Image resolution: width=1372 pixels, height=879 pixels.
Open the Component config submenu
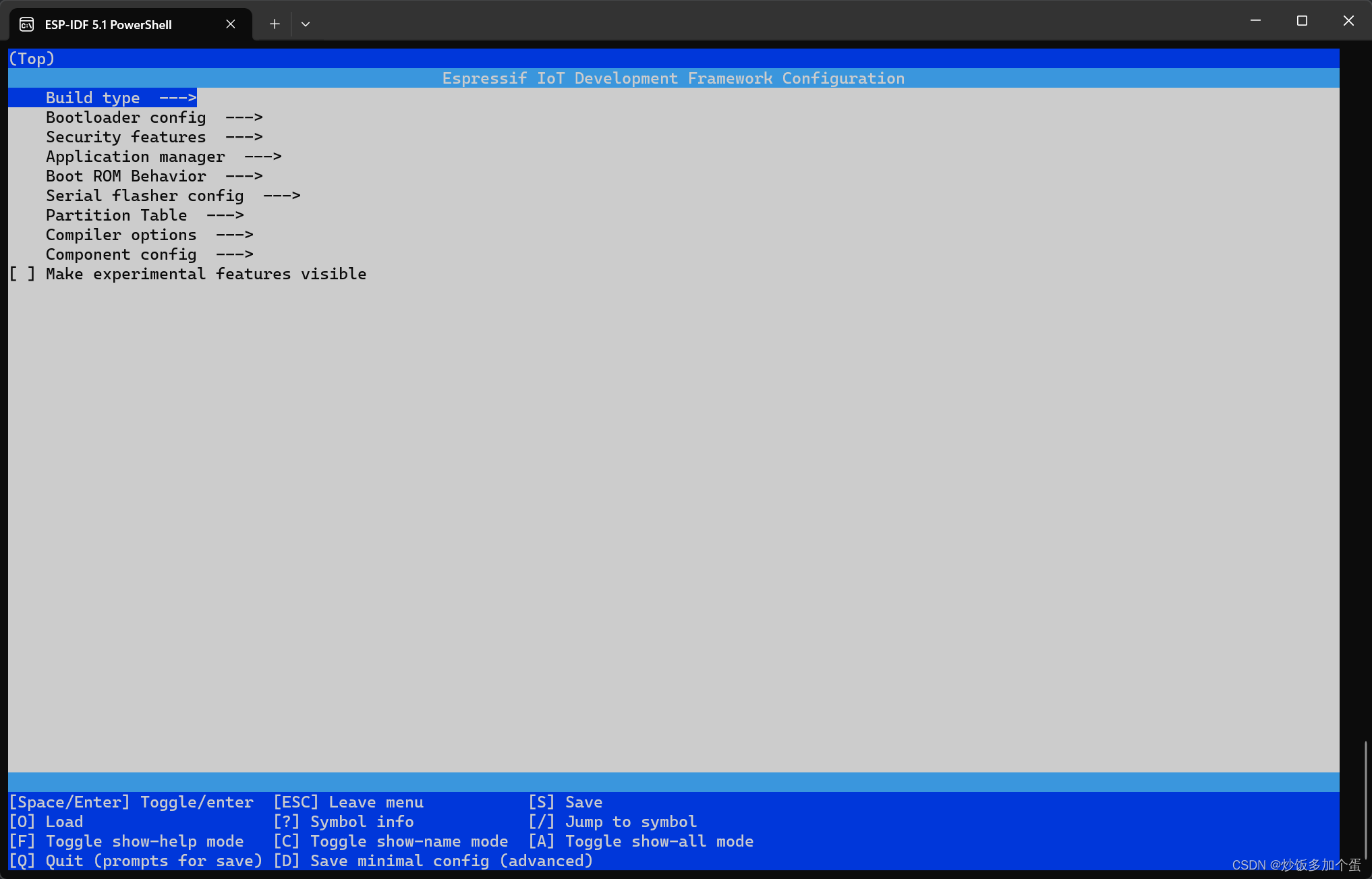coord(149,254)
